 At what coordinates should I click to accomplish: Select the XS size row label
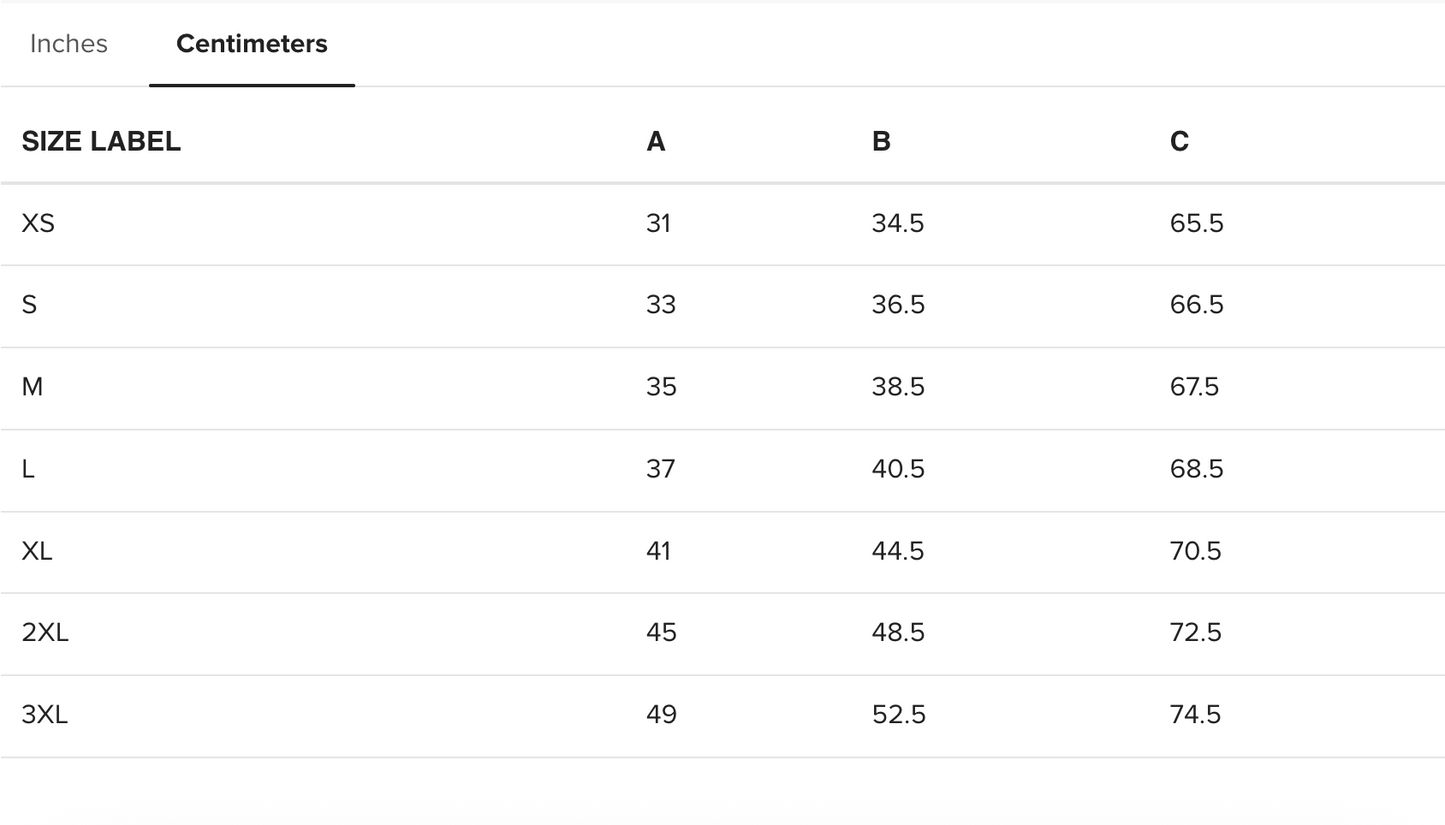(38, 223)
